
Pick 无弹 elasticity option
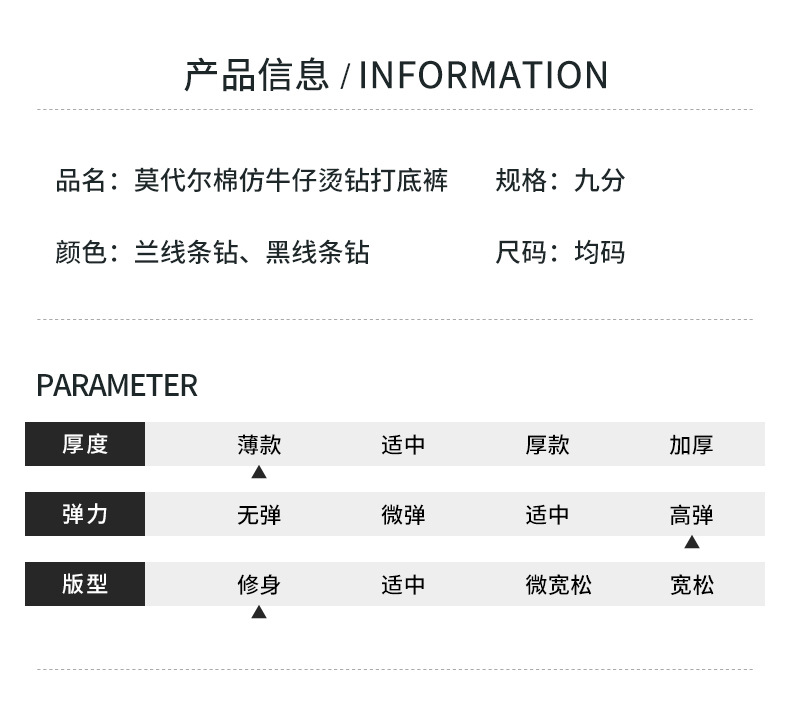point(259,515)
